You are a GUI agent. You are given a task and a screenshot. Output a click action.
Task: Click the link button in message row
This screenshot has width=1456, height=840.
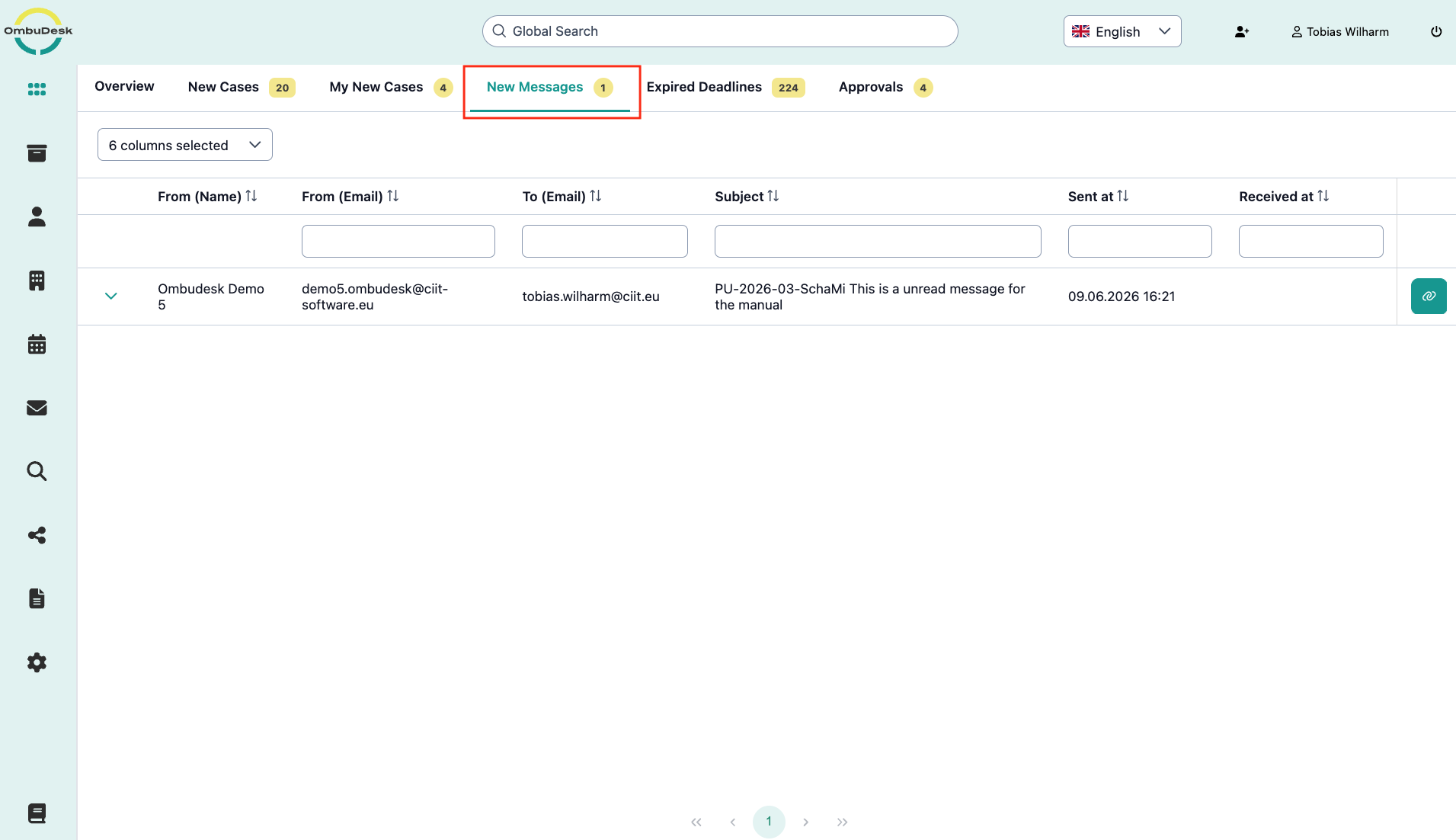[1429, 297]
